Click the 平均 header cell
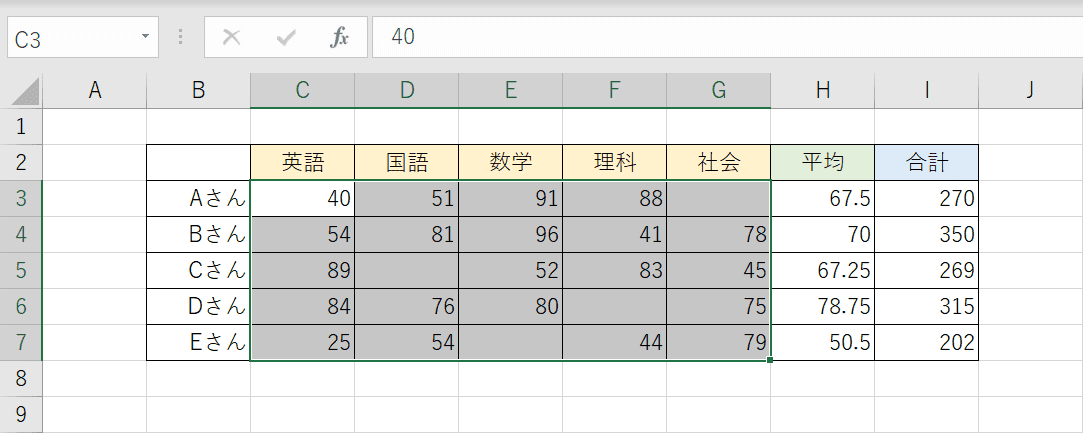 coord(823,162)
